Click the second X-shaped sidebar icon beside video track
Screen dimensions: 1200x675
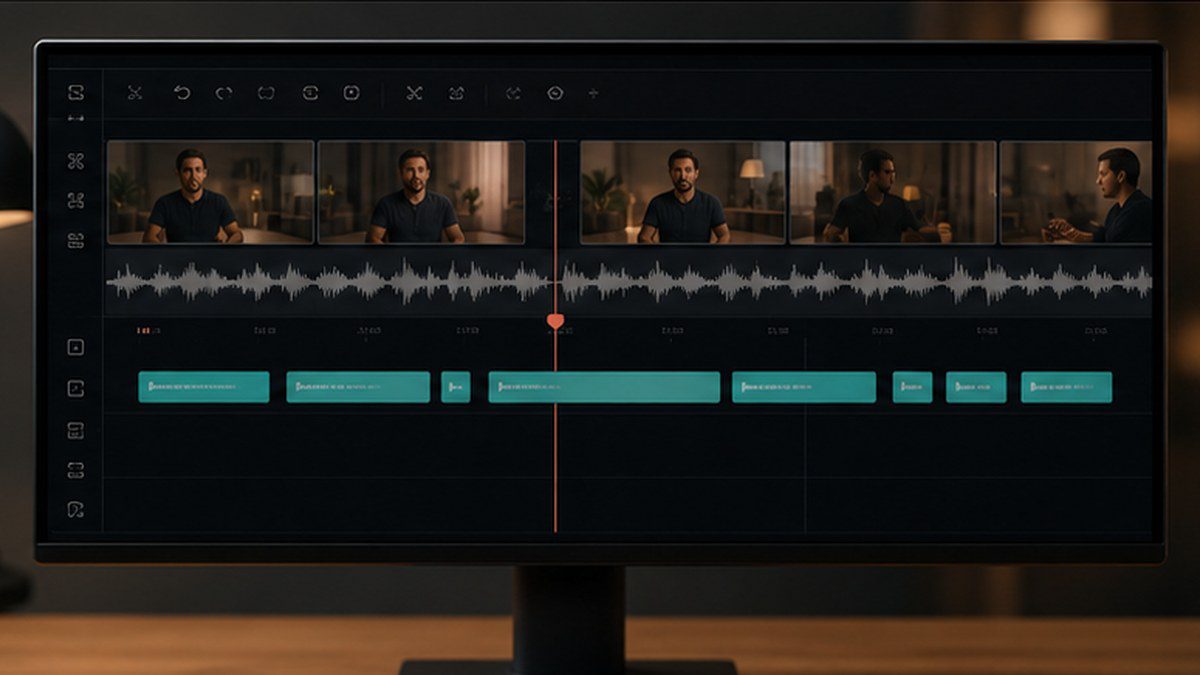coord(76,201)
